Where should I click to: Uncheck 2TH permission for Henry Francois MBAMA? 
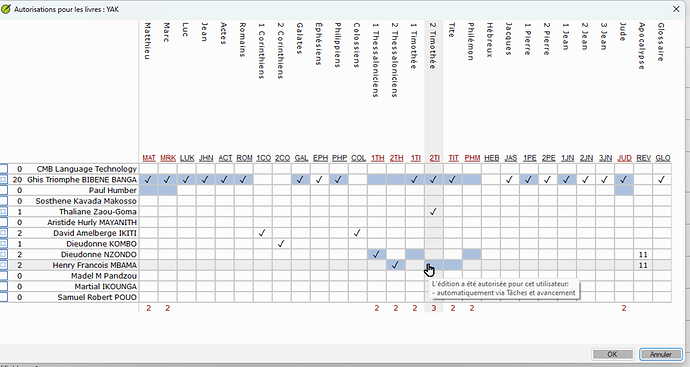pyautogui.click(x=396, y=265)
